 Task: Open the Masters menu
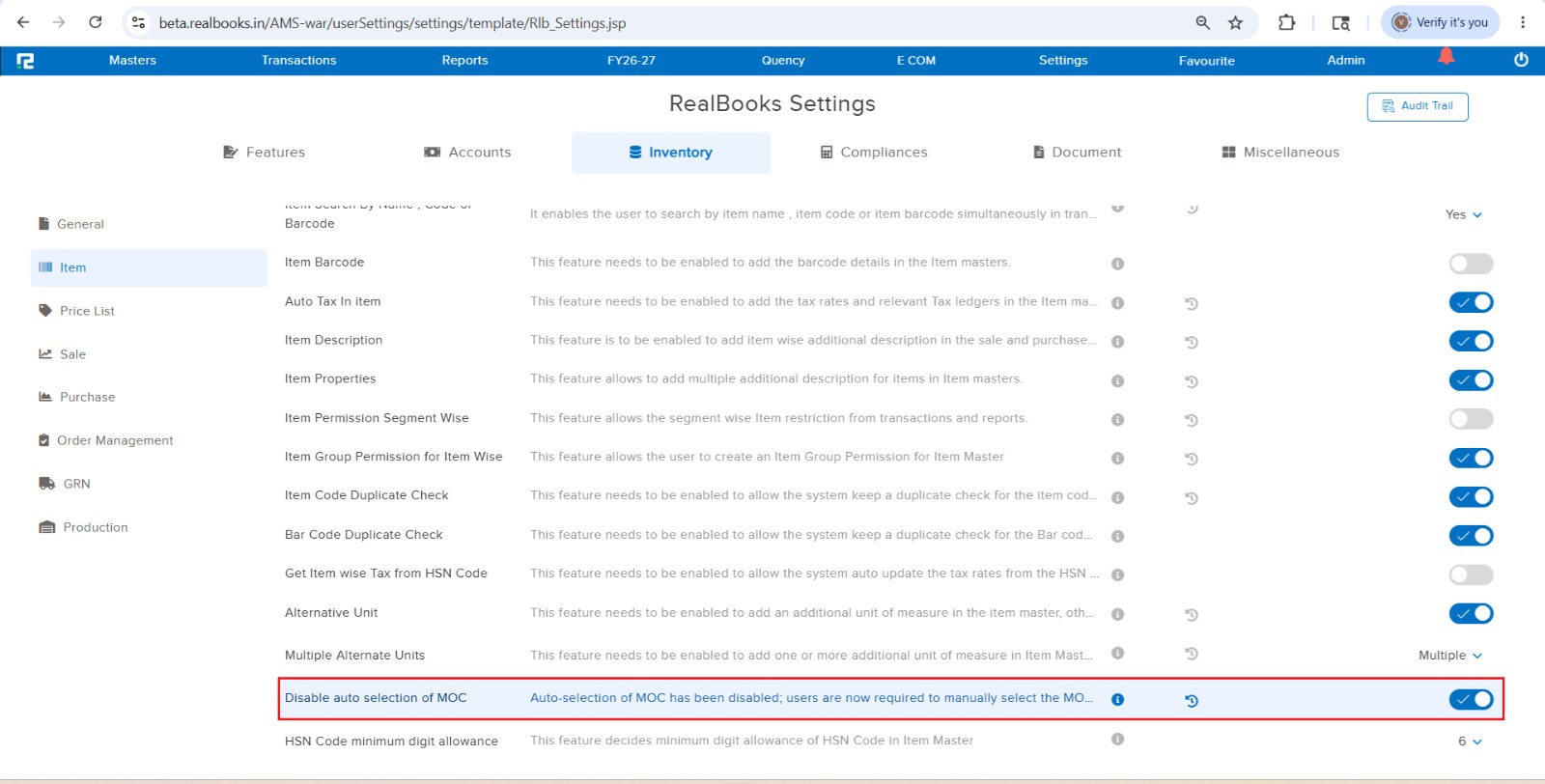[x=132, y=60]
